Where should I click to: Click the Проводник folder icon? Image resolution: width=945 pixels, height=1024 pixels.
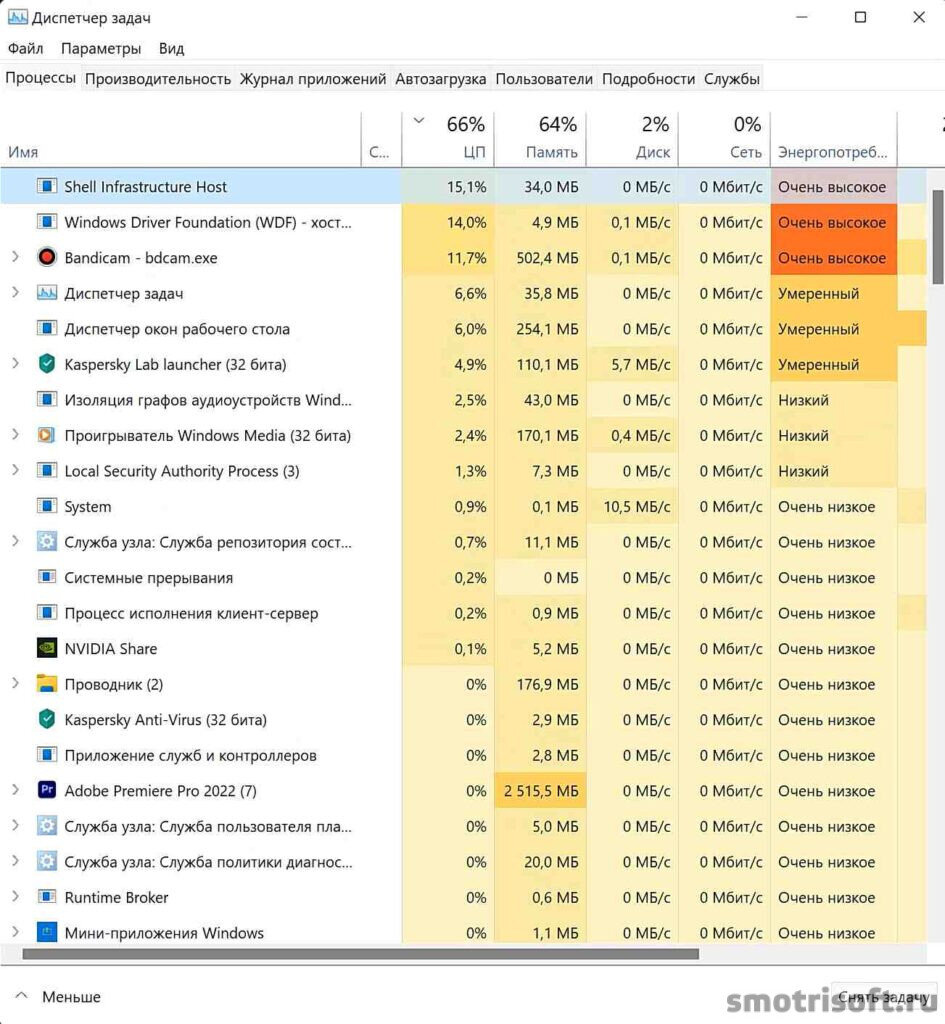pyautogui.click(x=46, y=684)
